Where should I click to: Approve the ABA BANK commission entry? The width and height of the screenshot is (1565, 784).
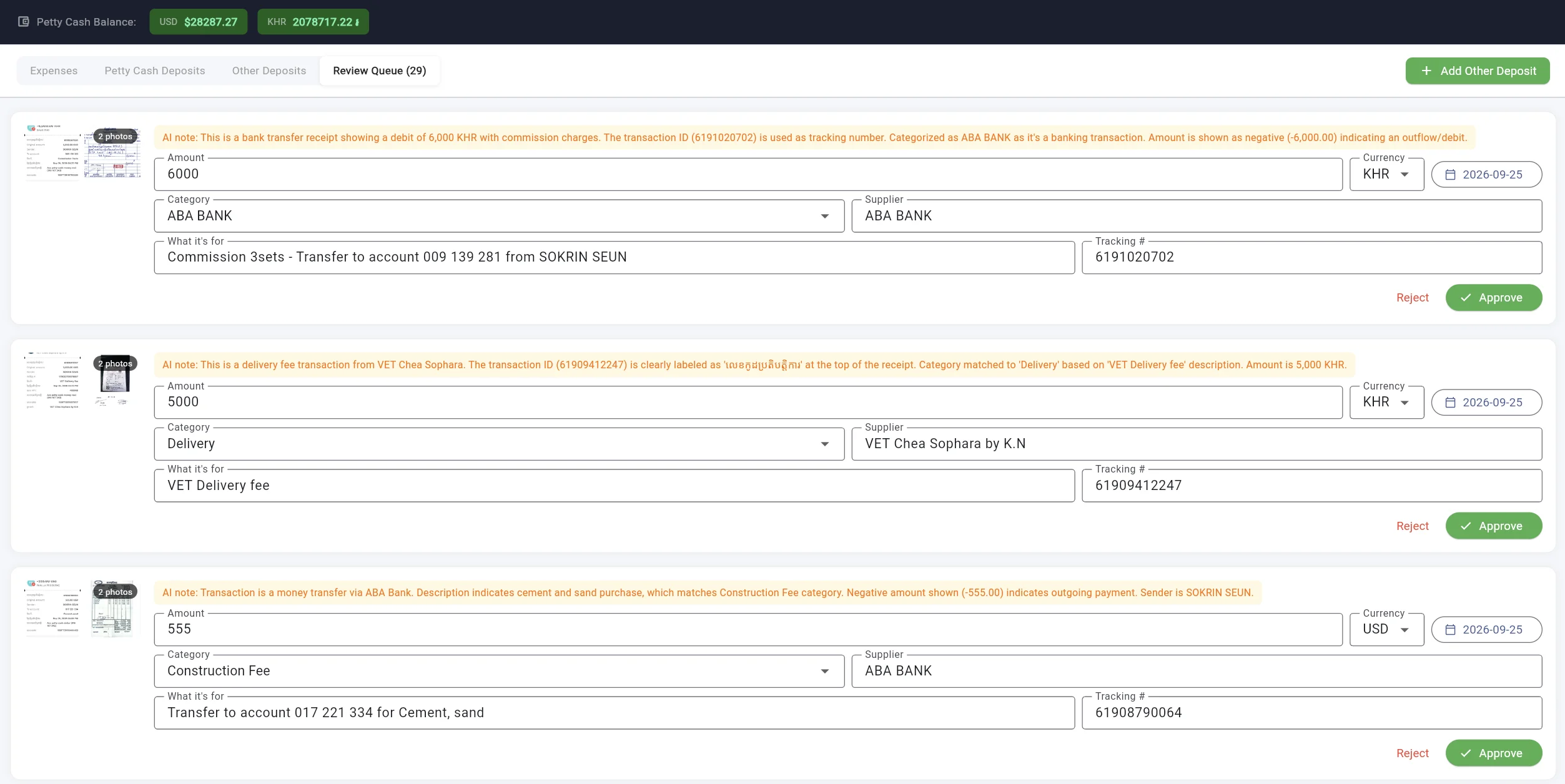point(1494,298)
